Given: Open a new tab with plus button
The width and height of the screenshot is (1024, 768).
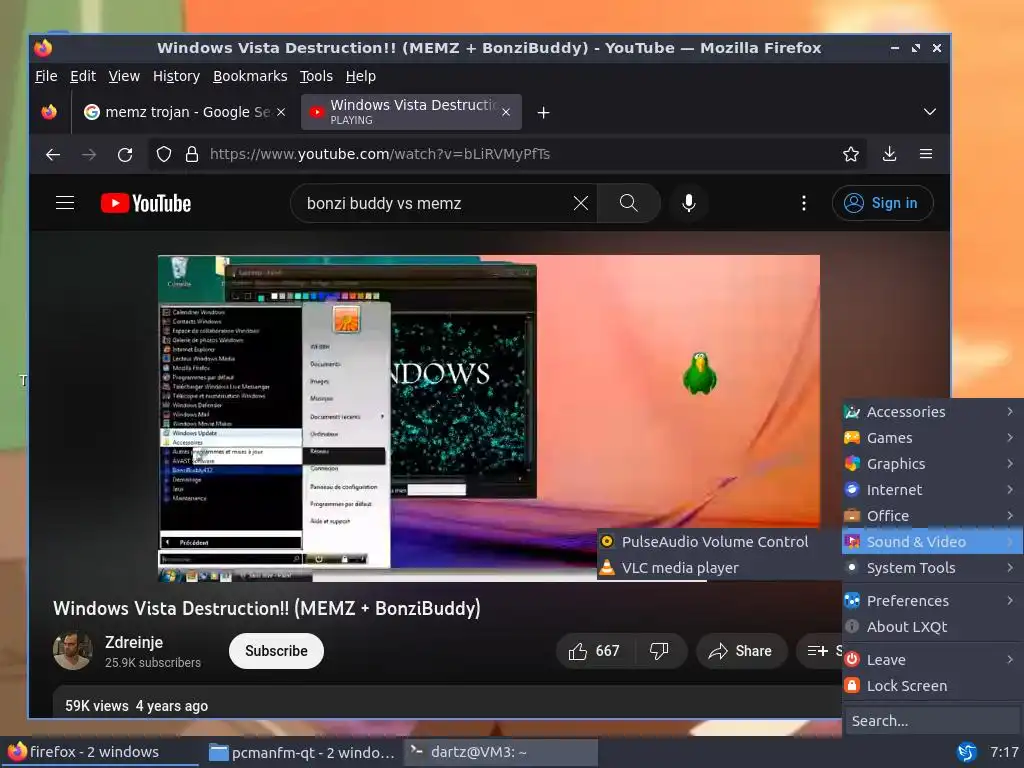Looking at the screenshot, I should click(x=543, y=112).
